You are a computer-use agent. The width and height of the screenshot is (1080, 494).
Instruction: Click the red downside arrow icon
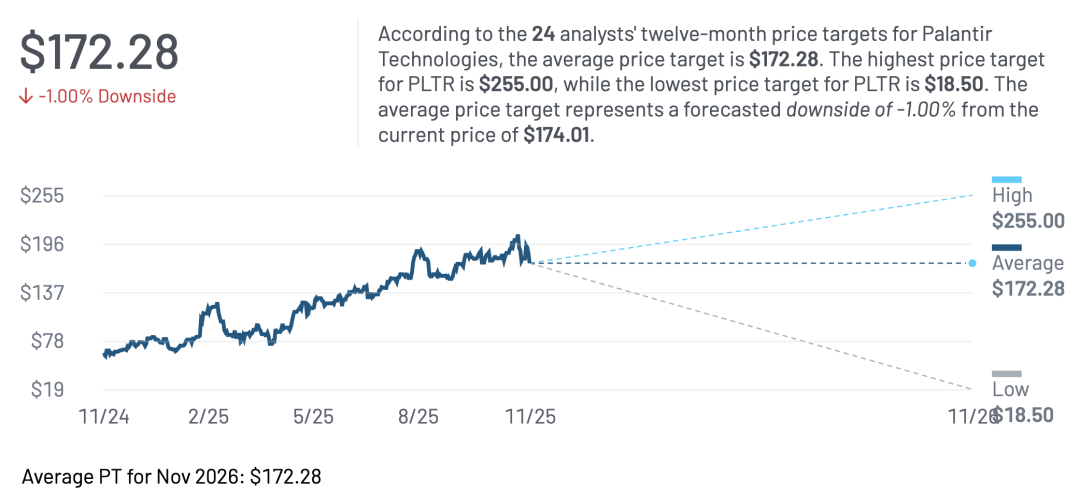coord(26,97)
